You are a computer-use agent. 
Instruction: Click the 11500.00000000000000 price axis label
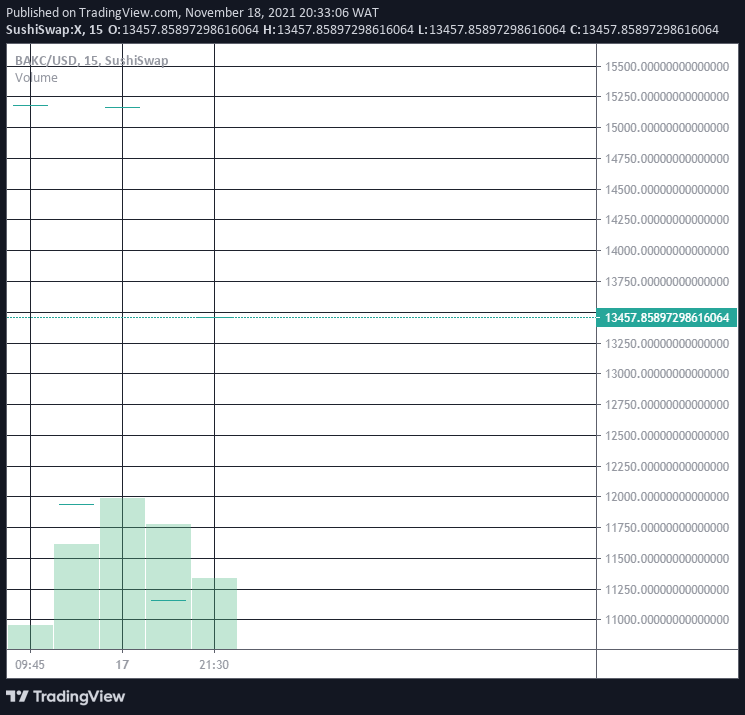[x=667, y=558]
